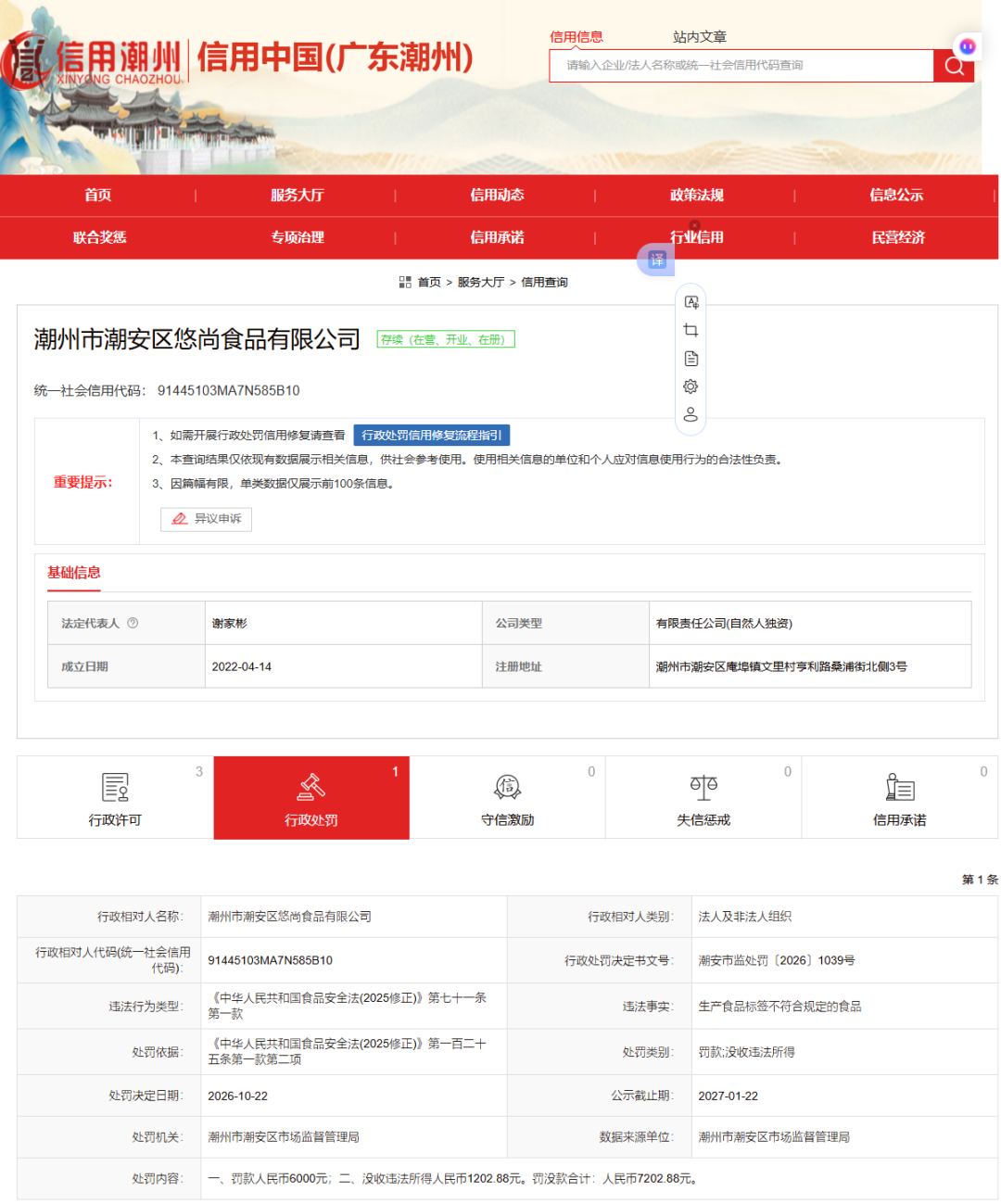
Task: Click the grid icon before the breadcrumb
Action: click(405, 282)
